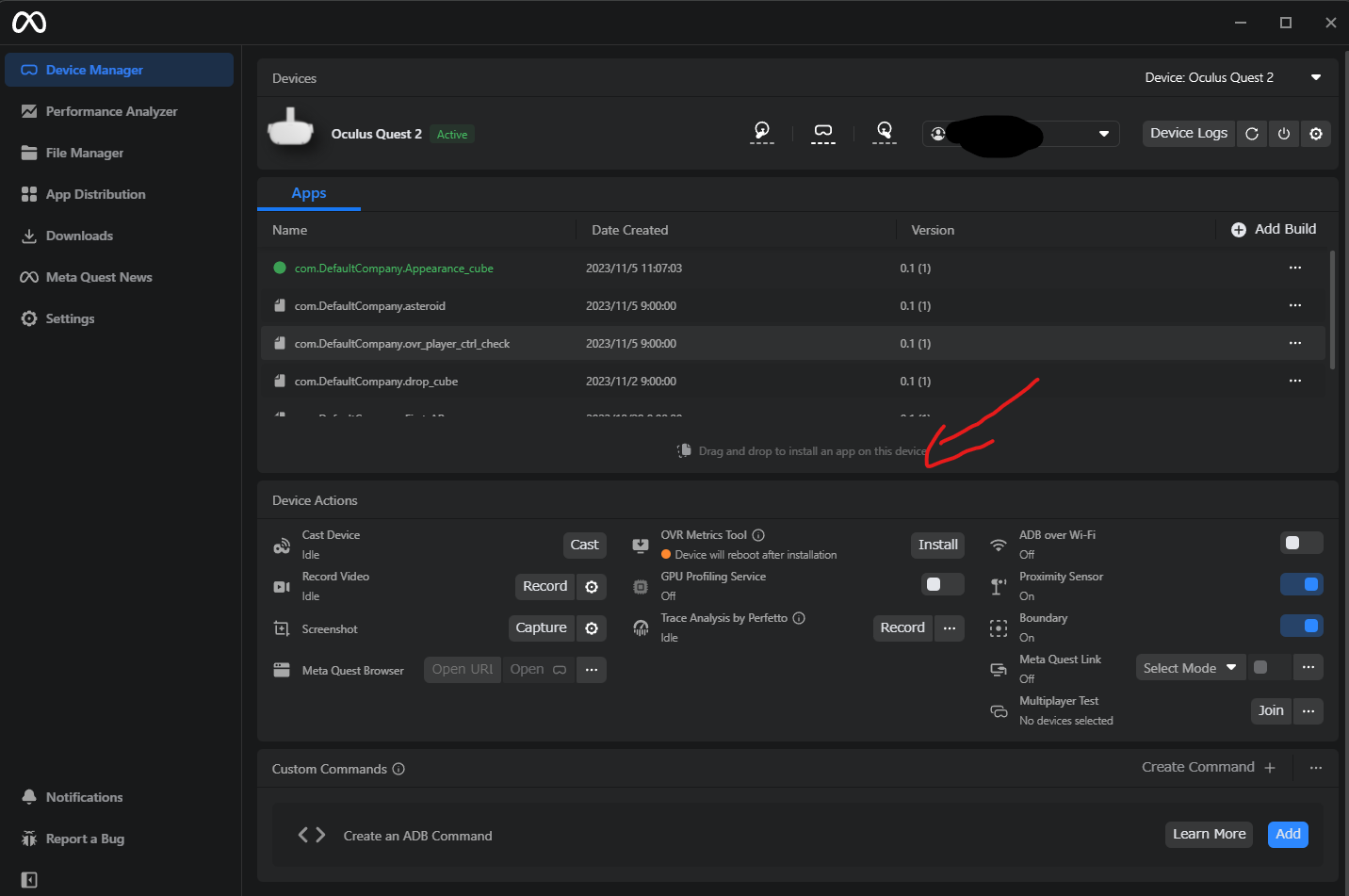Click the Report a Bug icon
The width and height of the screenshot is (1349, 896).
tap(29, 839)
